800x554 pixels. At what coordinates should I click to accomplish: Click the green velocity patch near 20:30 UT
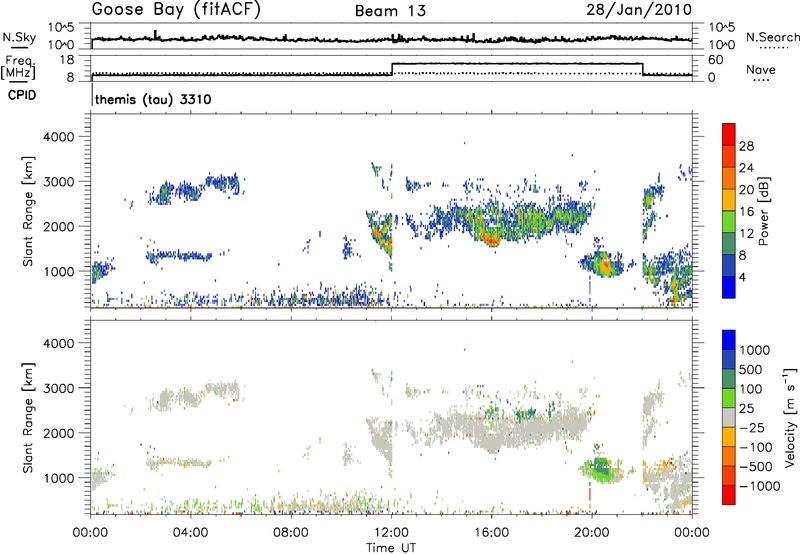pos(603,469)
